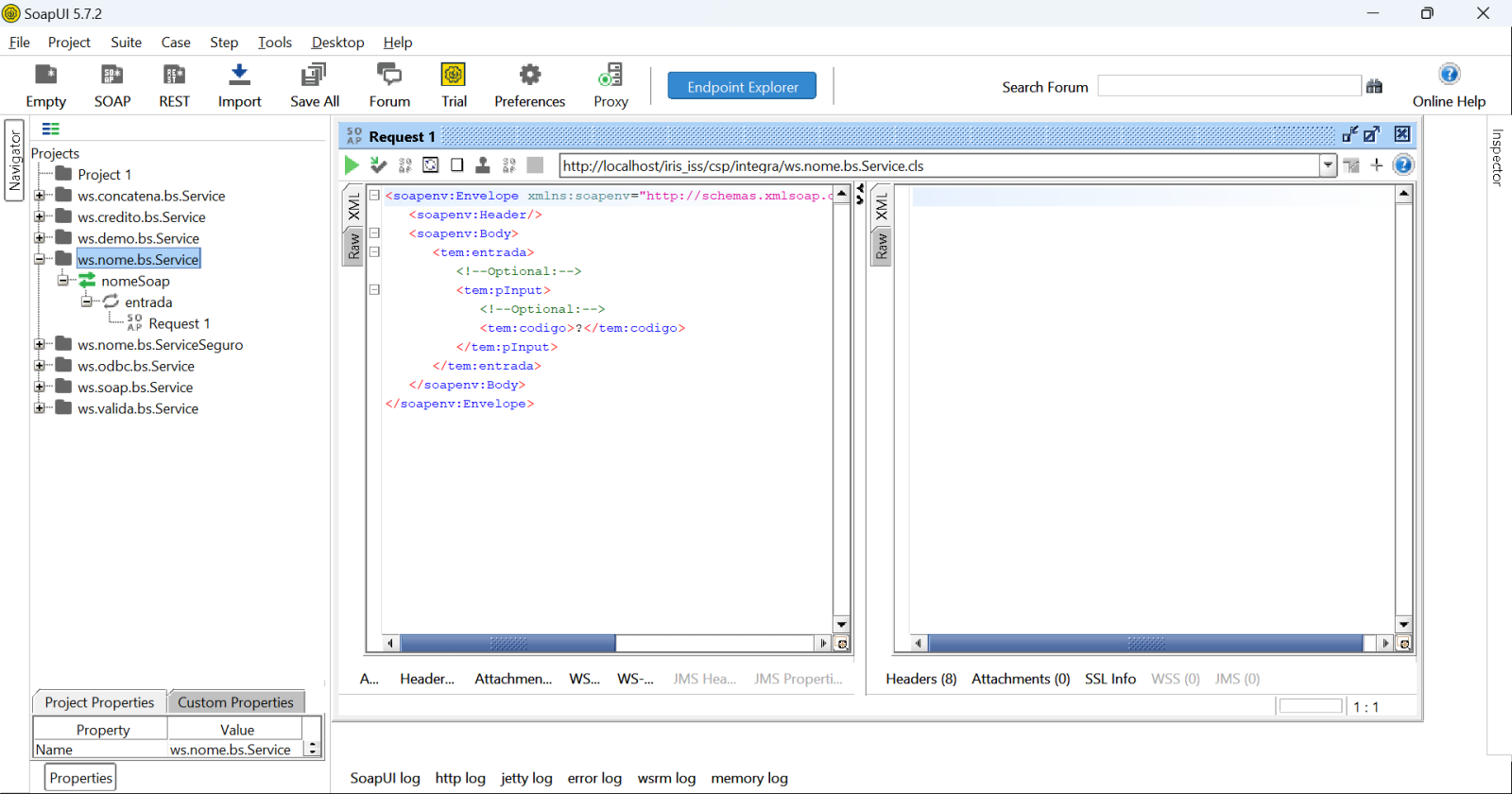
Task: Open the Tools menu
Action: point(274,43)
